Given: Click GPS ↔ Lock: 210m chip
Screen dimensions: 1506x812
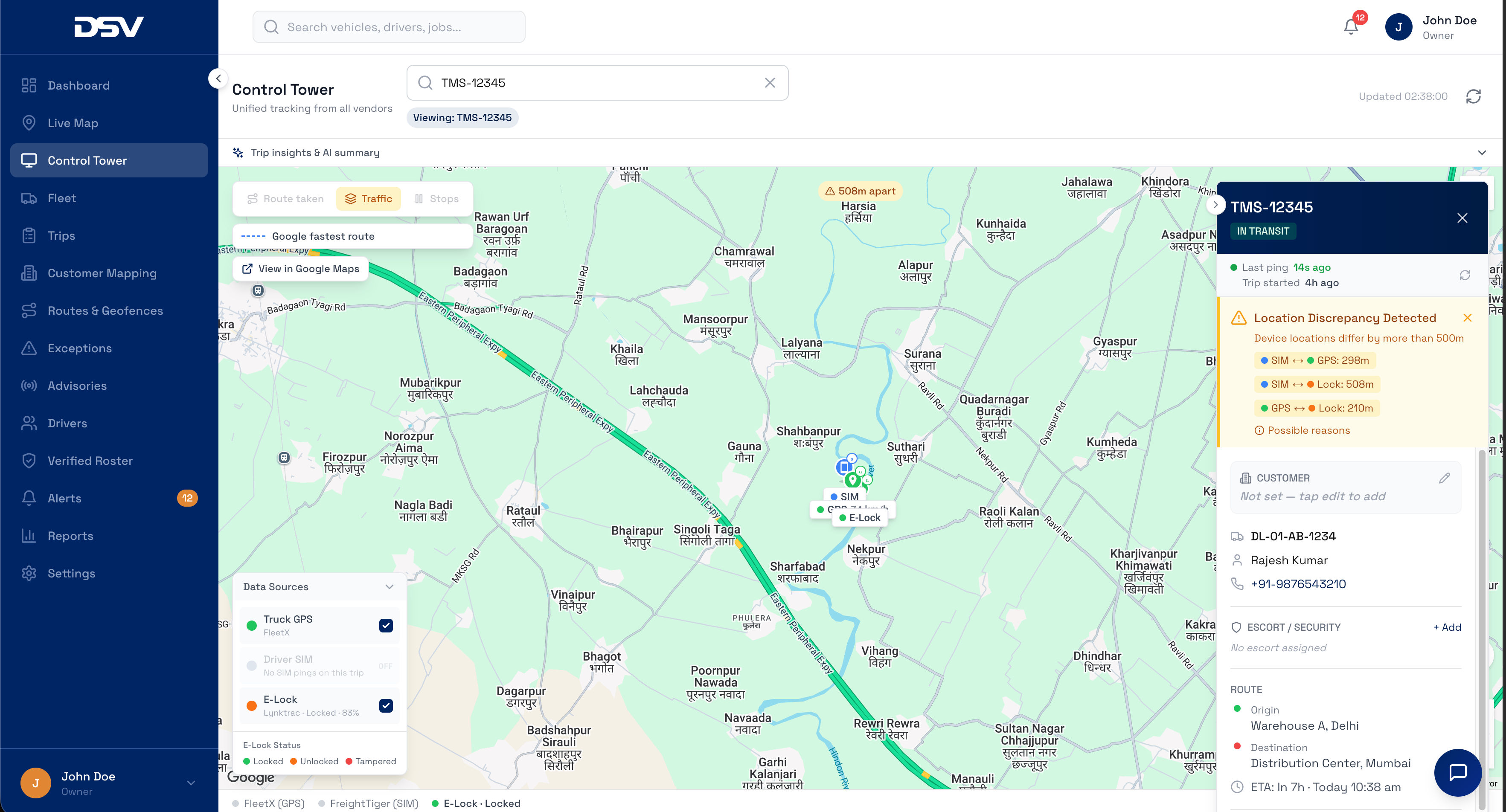Looking at the screenshot, I should (x=1317, y=408).
